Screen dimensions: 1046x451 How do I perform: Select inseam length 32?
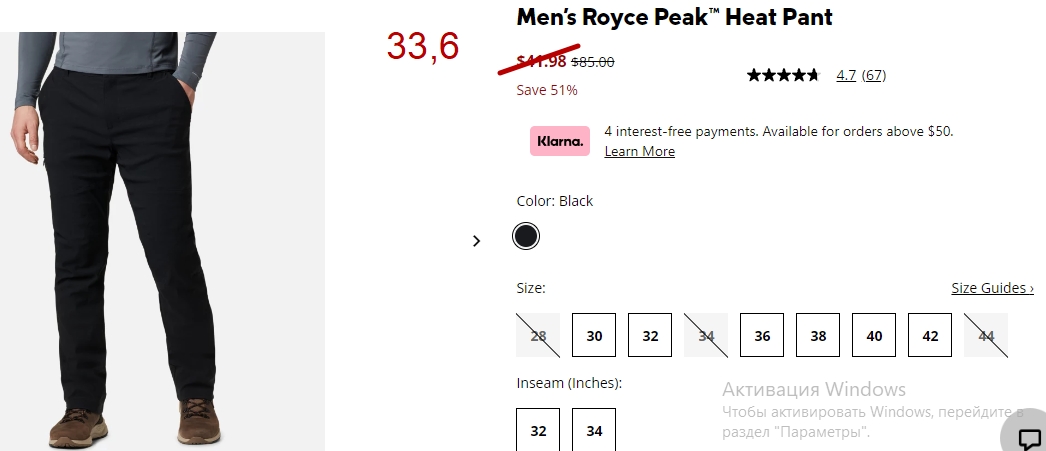click(x=538, y=430)
